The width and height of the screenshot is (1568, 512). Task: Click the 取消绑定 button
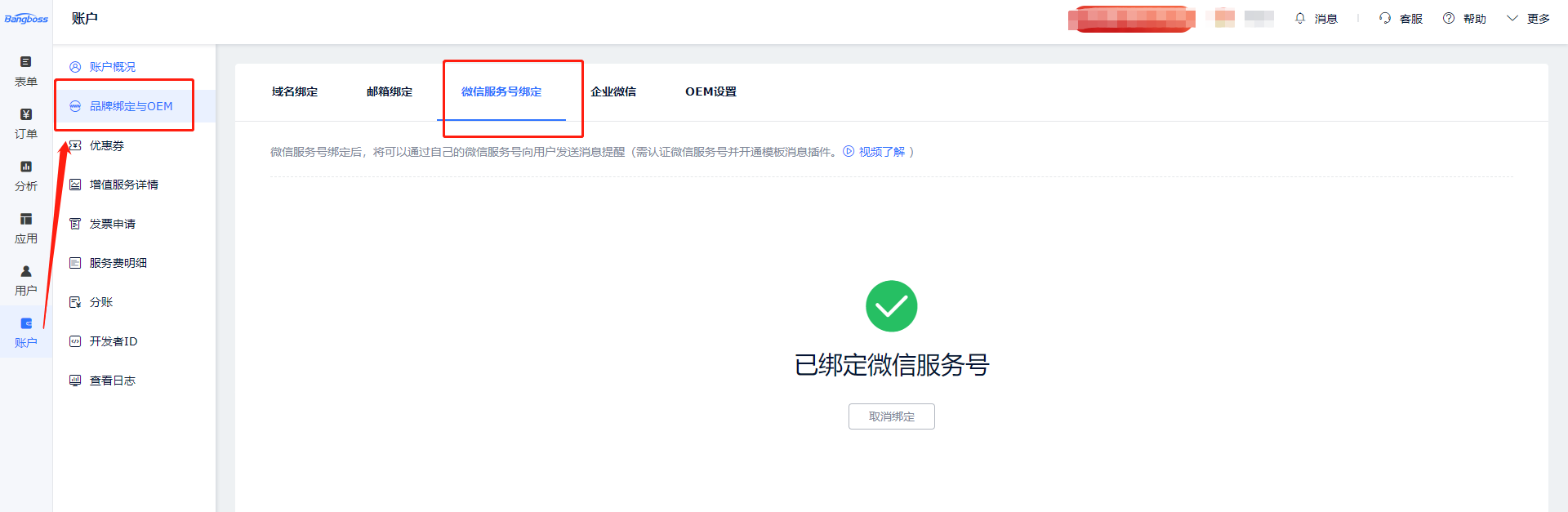891,416
